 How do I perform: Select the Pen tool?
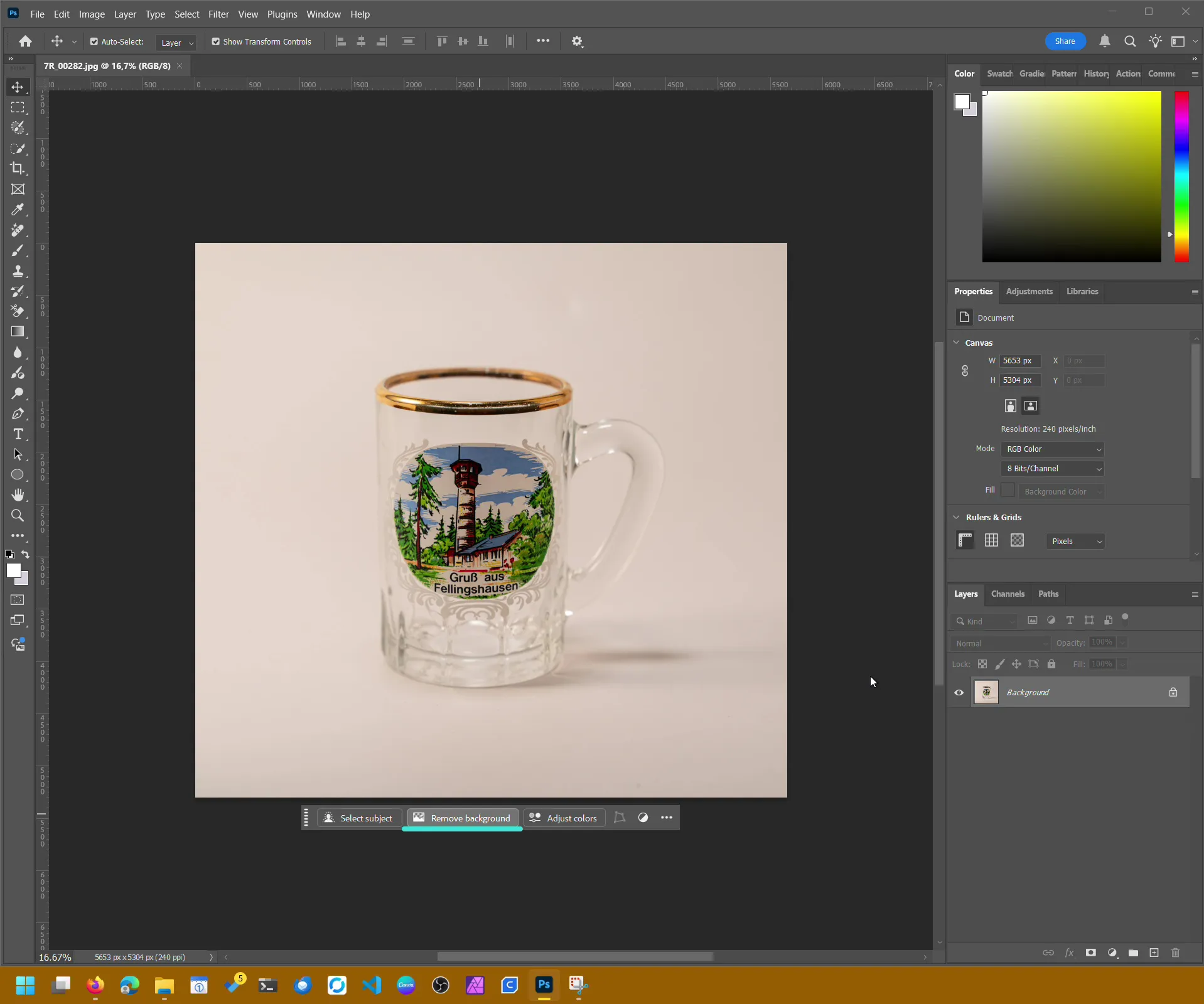point(18,414)
